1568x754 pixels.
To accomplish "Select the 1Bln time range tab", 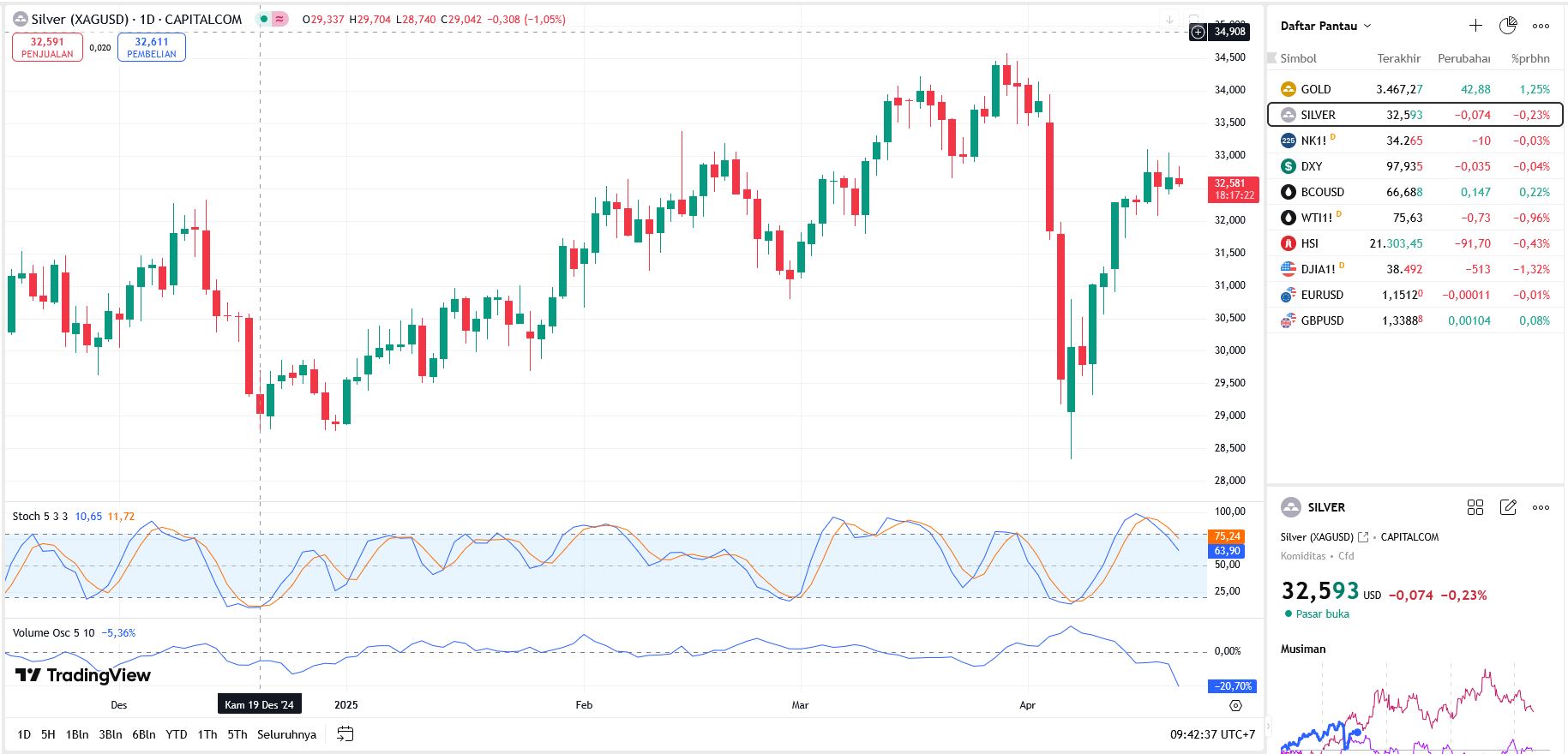I will coord(77,734).
